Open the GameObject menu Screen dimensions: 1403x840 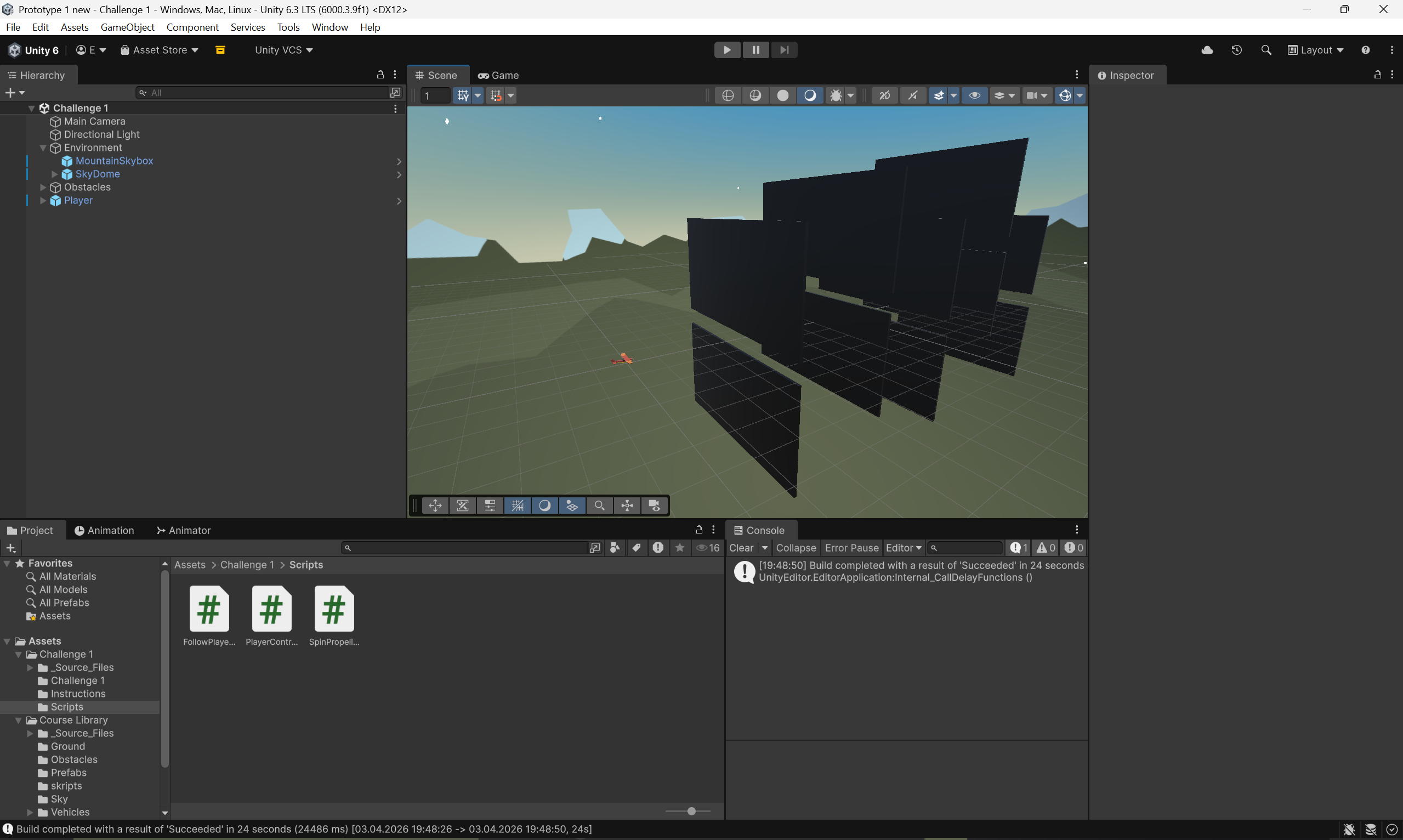pos(127,27)
